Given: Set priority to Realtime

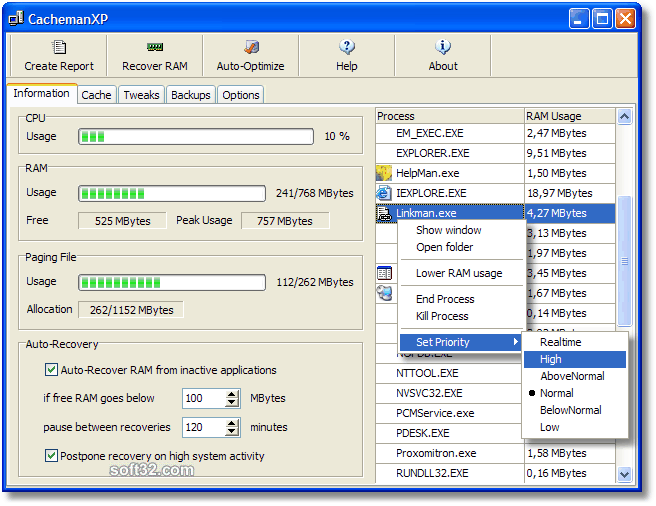Looking at the screenshot, I should 575,342.
